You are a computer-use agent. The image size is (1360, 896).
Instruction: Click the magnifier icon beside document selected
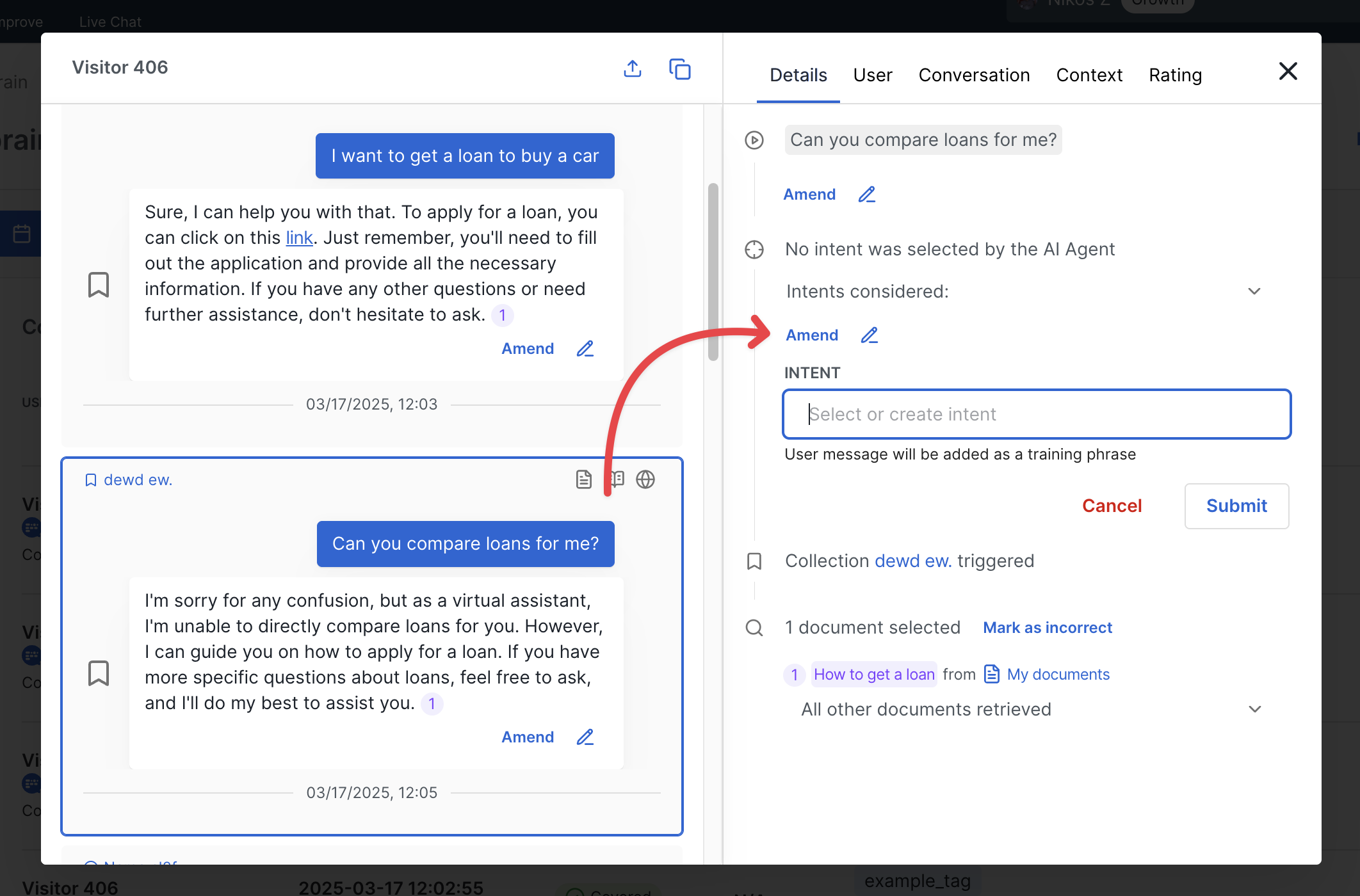click(754, 628)
